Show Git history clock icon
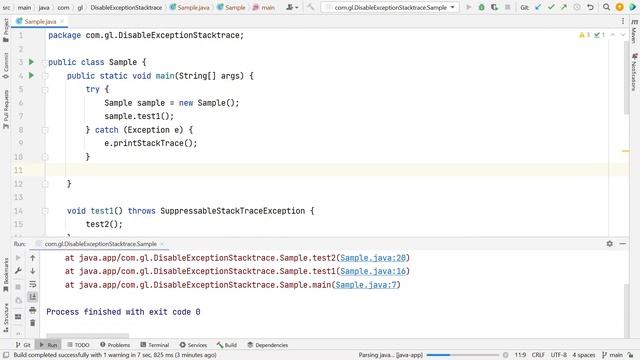The height and width of the screenshot is (360, 640). 577,7
